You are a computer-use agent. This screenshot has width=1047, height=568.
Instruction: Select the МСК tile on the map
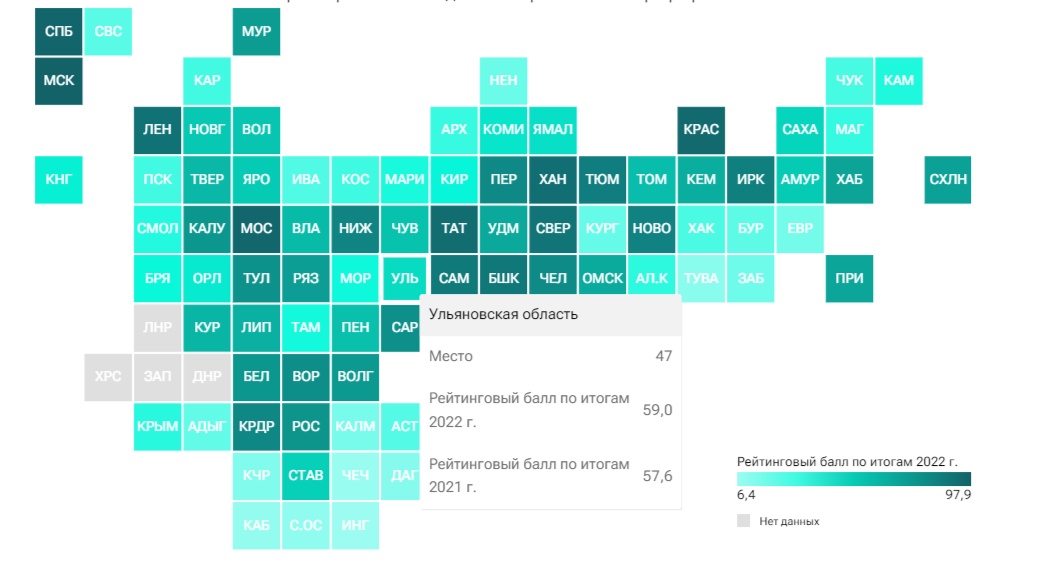coord(59,80)
